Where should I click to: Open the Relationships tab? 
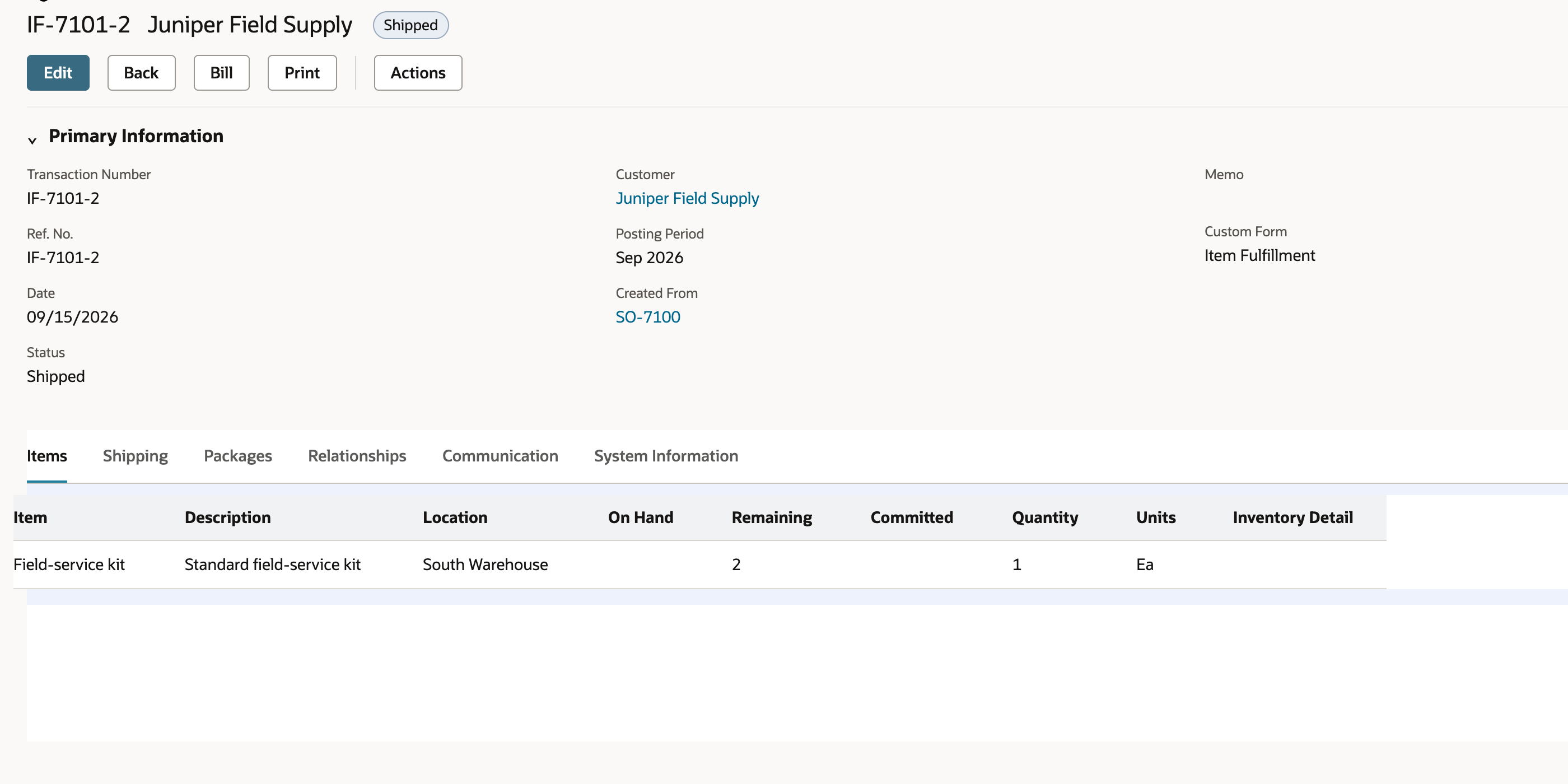coord(357,455)
